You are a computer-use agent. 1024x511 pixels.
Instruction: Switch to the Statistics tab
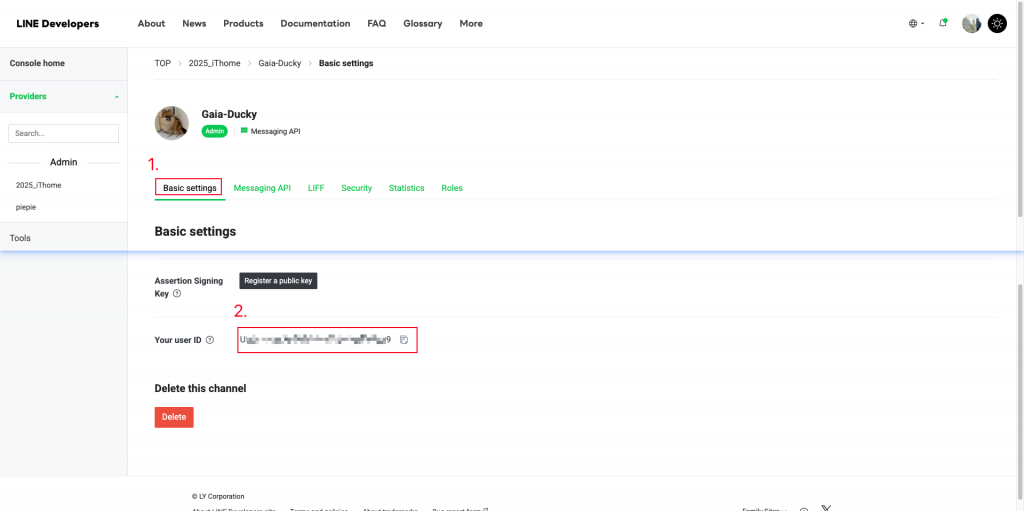coord(407,188)
